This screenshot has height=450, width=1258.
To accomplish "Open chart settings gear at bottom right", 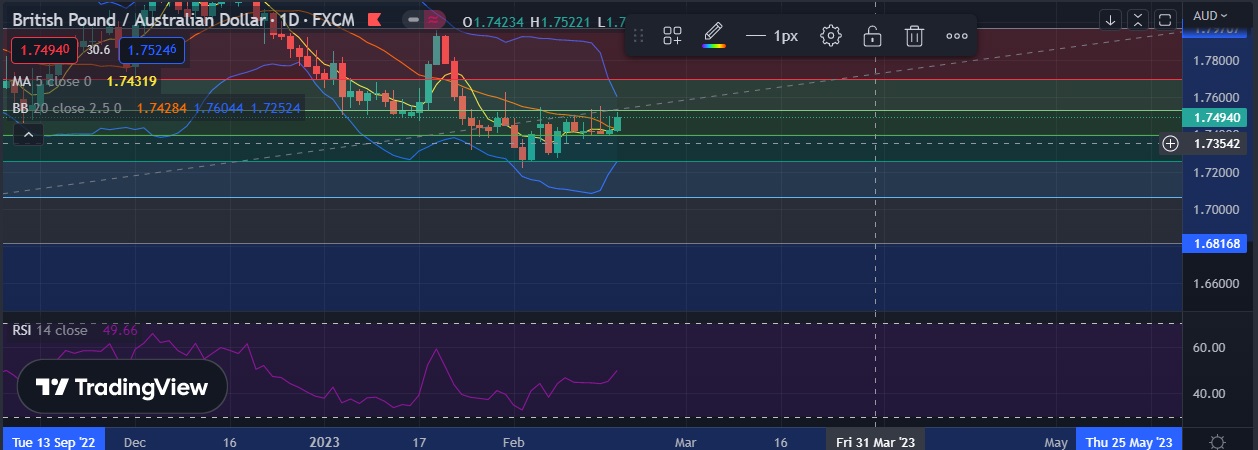I will [1217, 441].
